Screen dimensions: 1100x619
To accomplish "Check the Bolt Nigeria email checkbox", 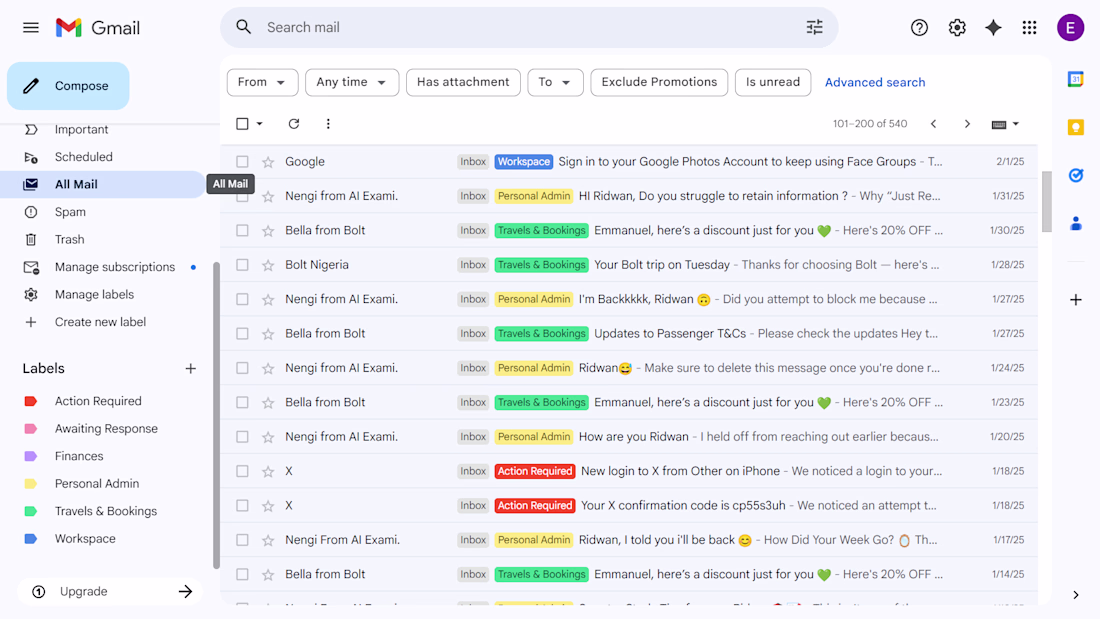I will (x=242, y=265).
